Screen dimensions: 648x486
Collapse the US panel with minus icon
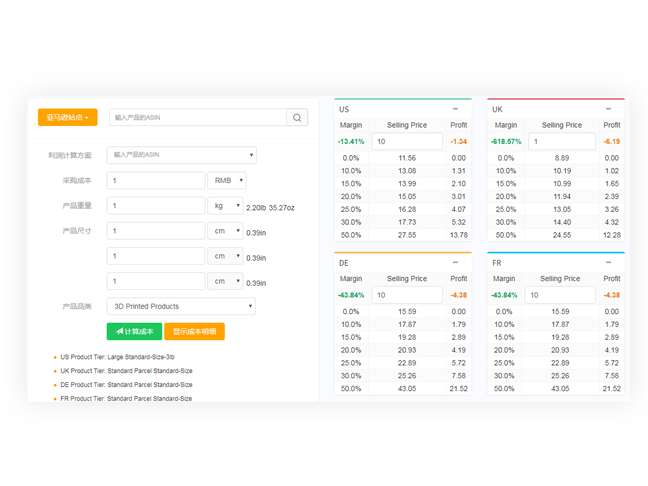tap(456, 108)
